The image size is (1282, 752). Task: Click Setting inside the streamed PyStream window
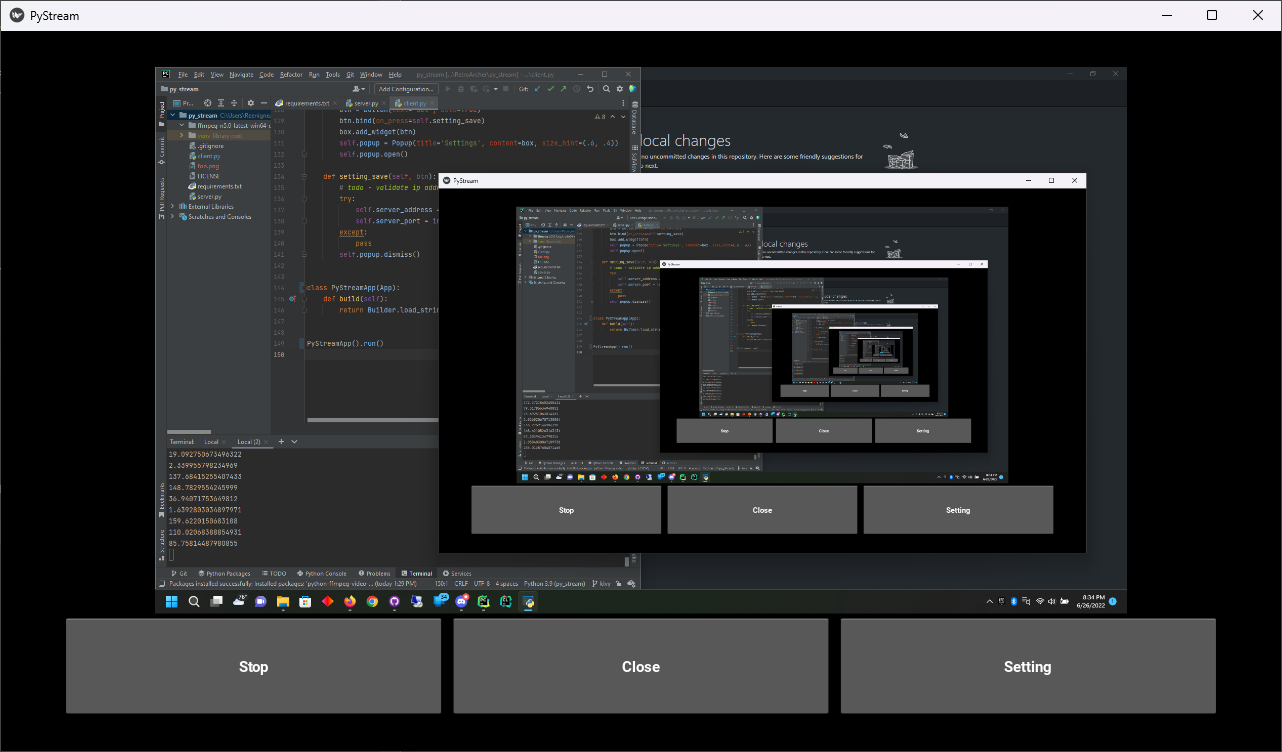(x=958, y=510)
